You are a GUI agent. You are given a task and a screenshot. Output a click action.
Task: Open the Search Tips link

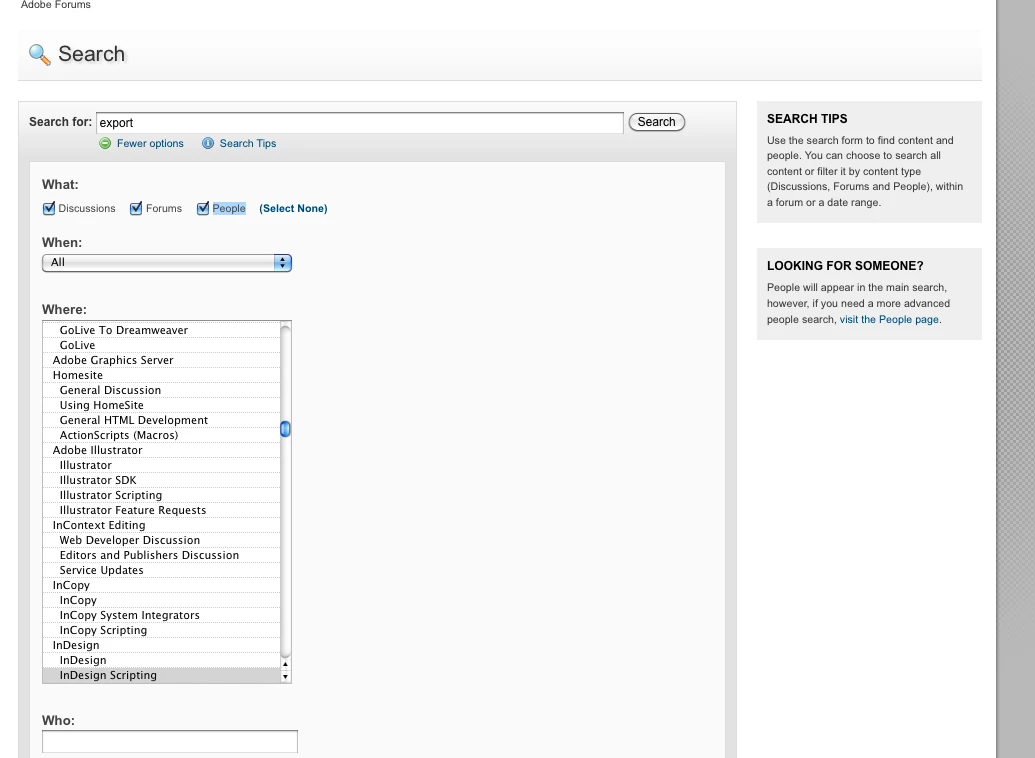(248, 143)
